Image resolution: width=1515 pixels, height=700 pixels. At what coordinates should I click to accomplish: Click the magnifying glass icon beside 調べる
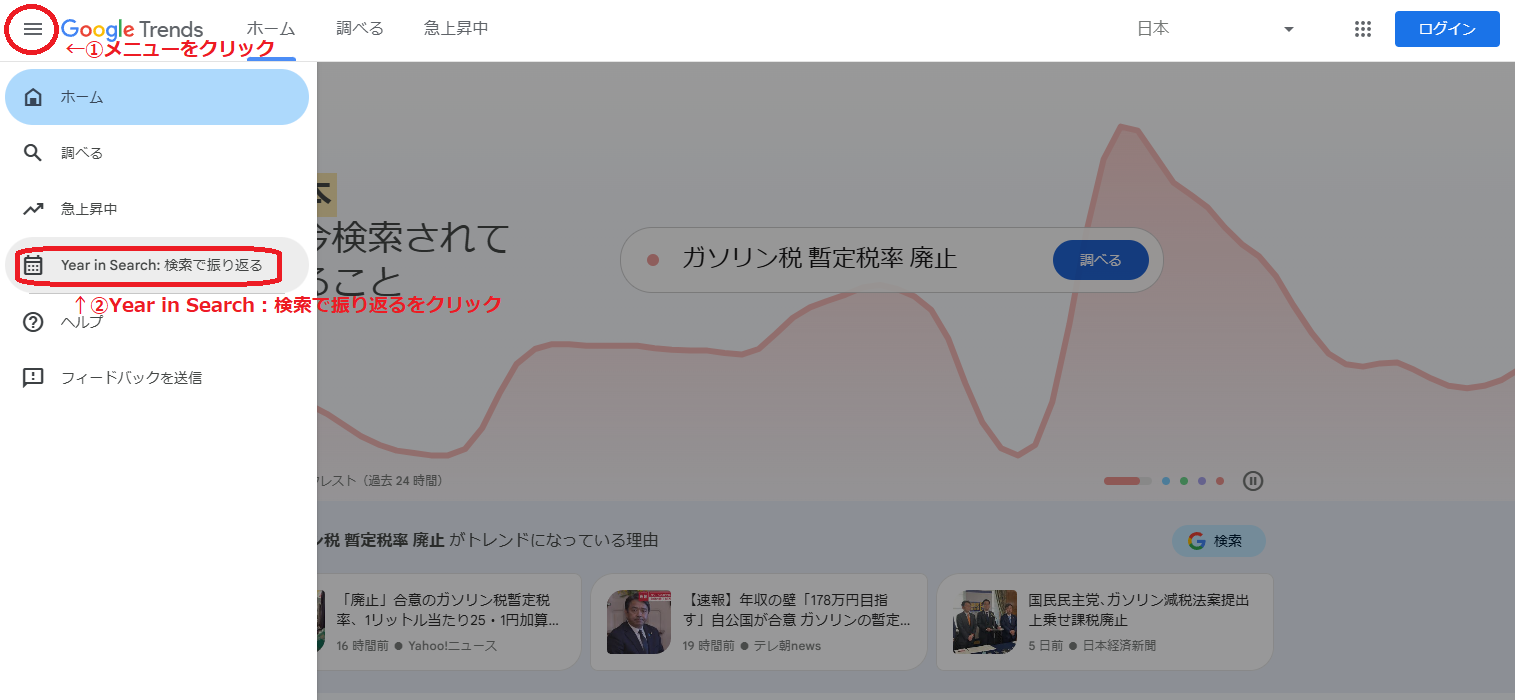[33, 152]
